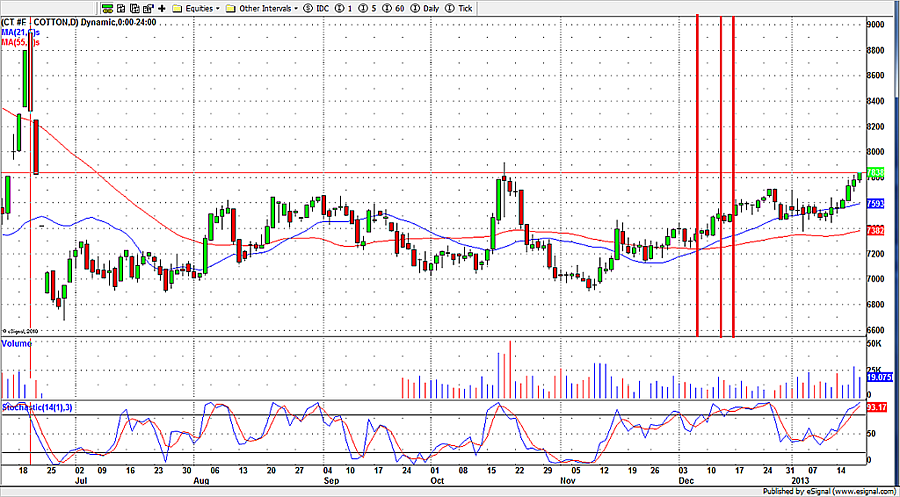This screenshot has width=900, height=497.
Task: Switch chart to Tick interval
Action: click(x=461, y=7)
